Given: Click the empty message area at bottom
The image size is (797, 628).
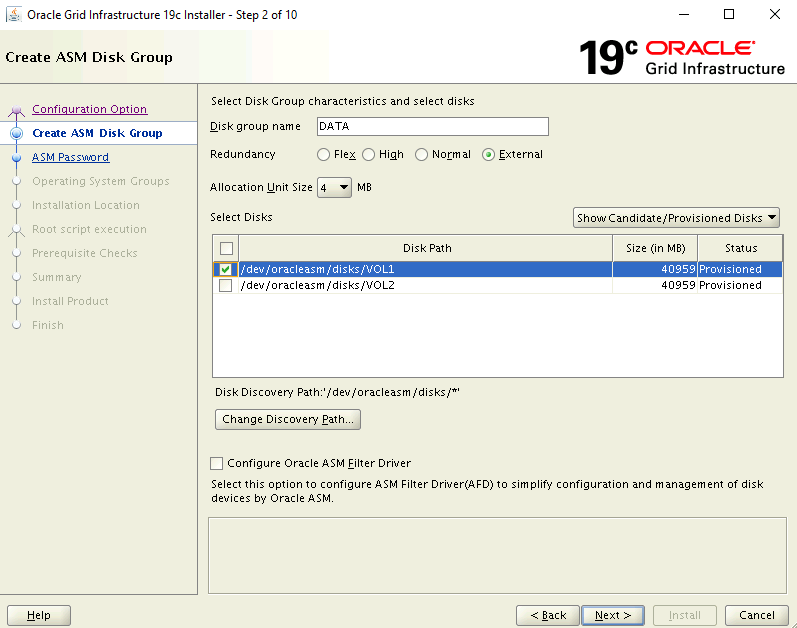Looking at the screenshot, I should [x=497, y=555].
